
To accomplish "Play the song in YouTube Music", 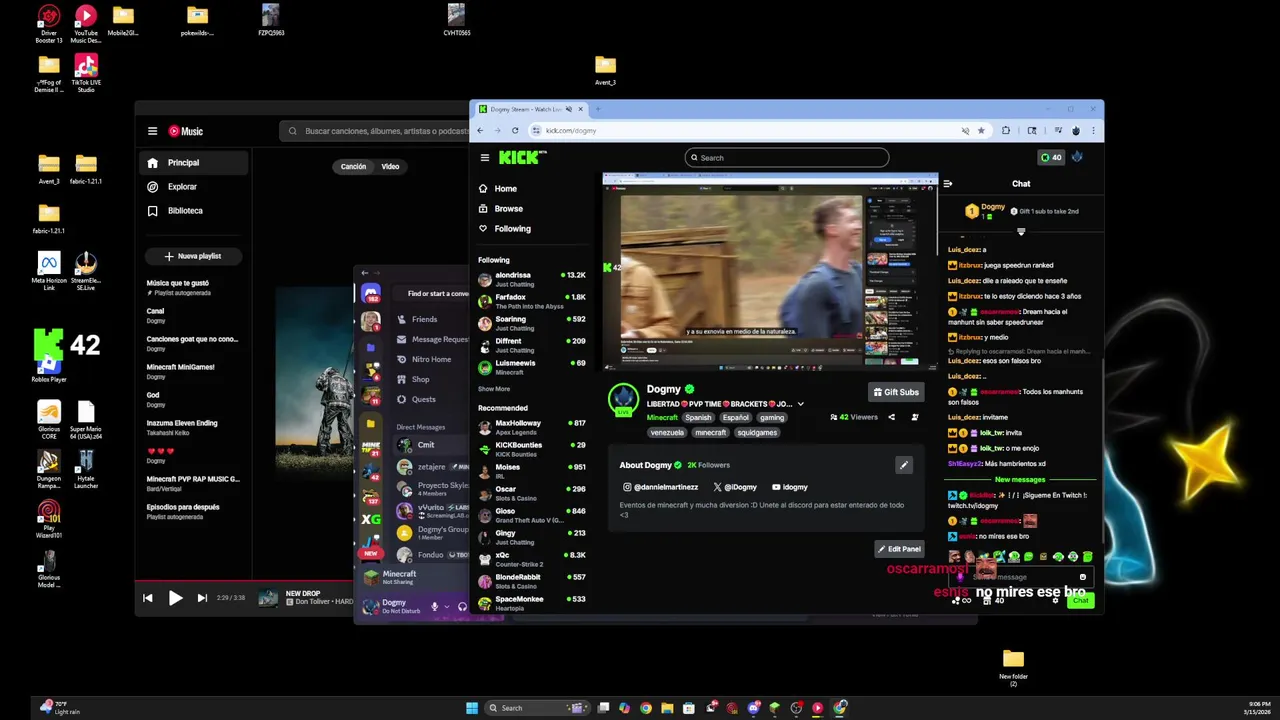I will click(175, 598).
